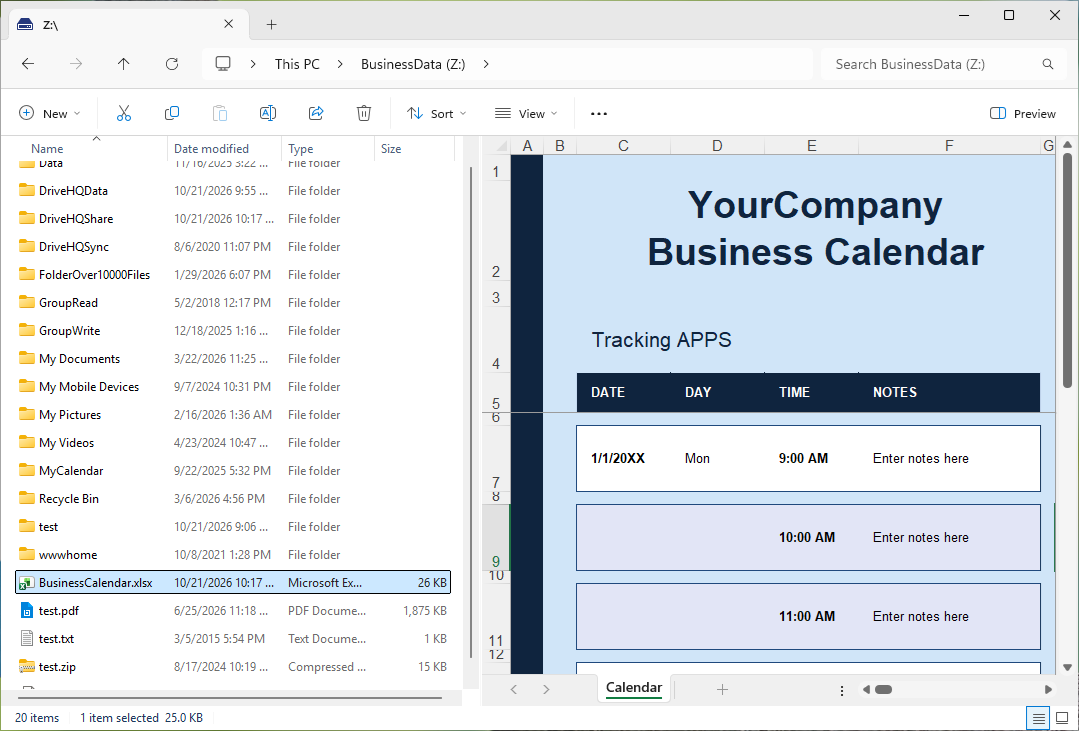This screenshot has width=1079, height=731.
Task: Click next sheet arrow in preview
Action: pos(546,689)
